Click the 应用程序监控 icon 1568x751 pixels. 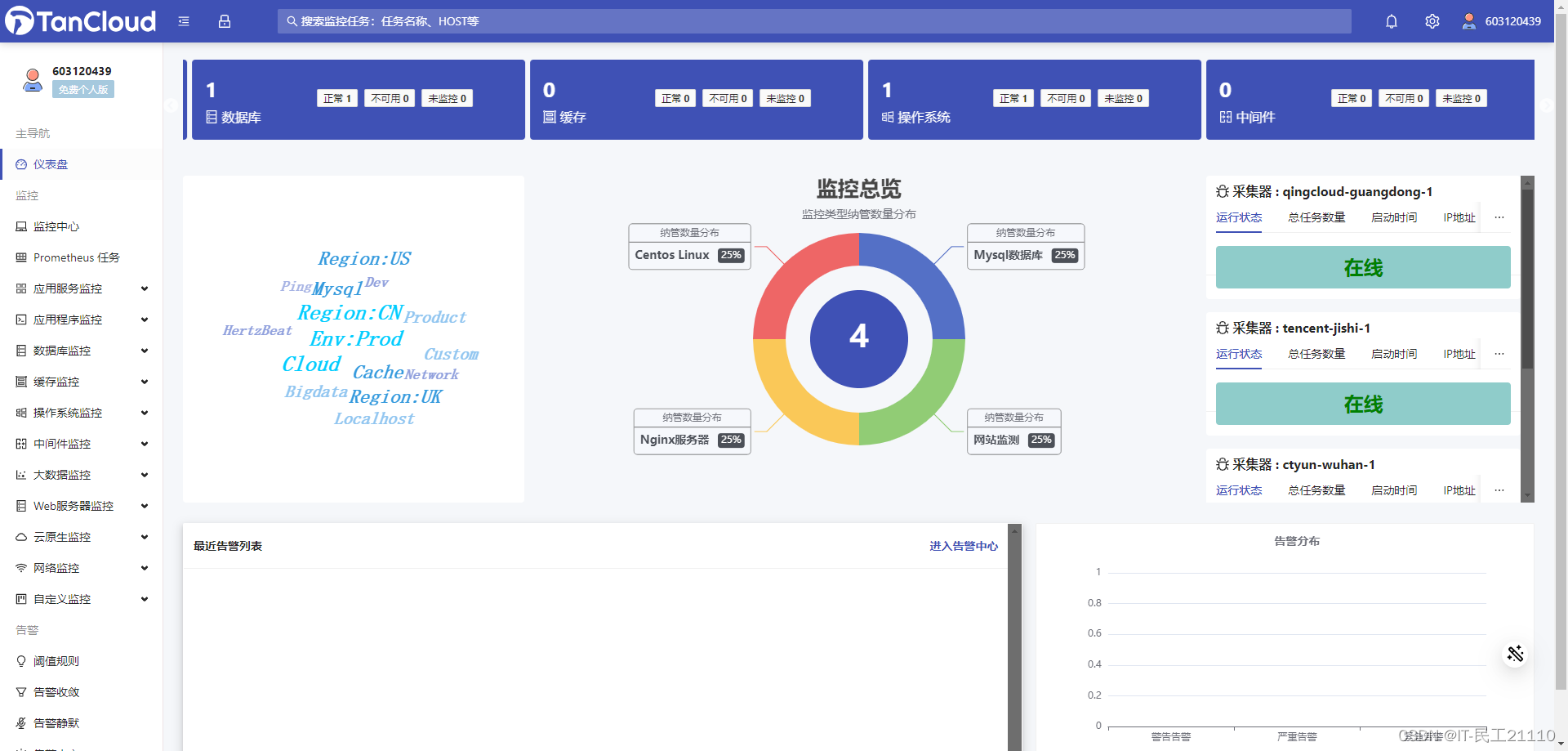tap(21, 320)
